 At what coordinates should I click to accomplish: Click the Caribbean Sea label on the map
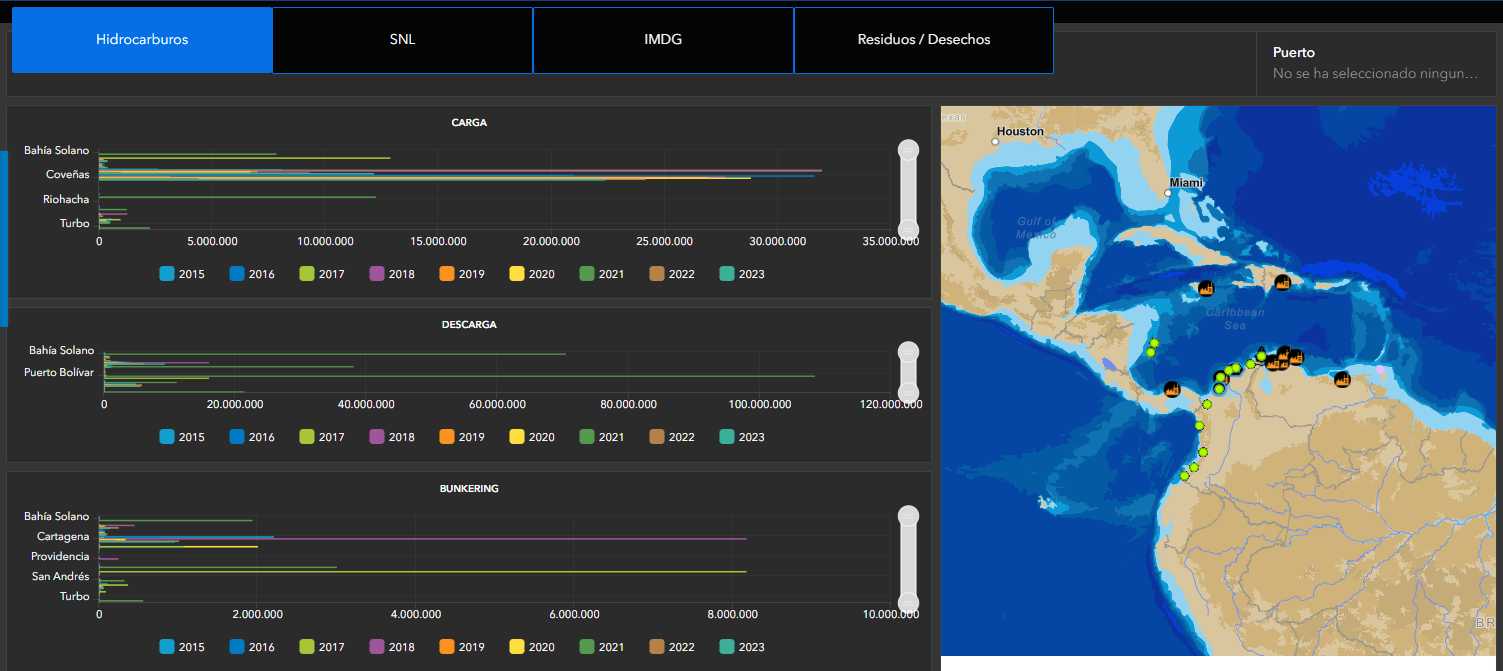[1235, 319]
